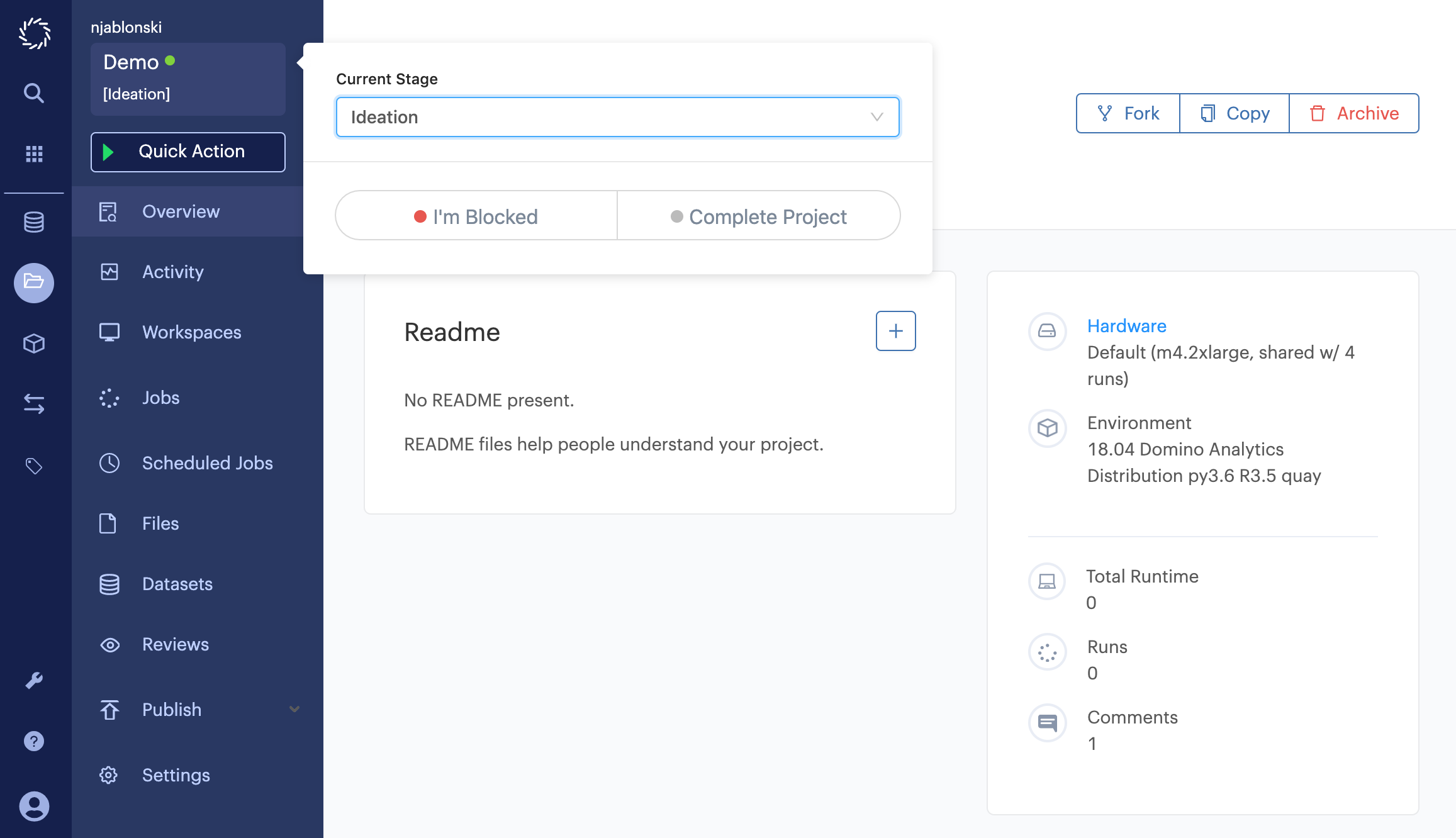The height and width of the screenshot is (838, 1456).
Task: Click the Archive project icon
Action: pos(1318,112)
